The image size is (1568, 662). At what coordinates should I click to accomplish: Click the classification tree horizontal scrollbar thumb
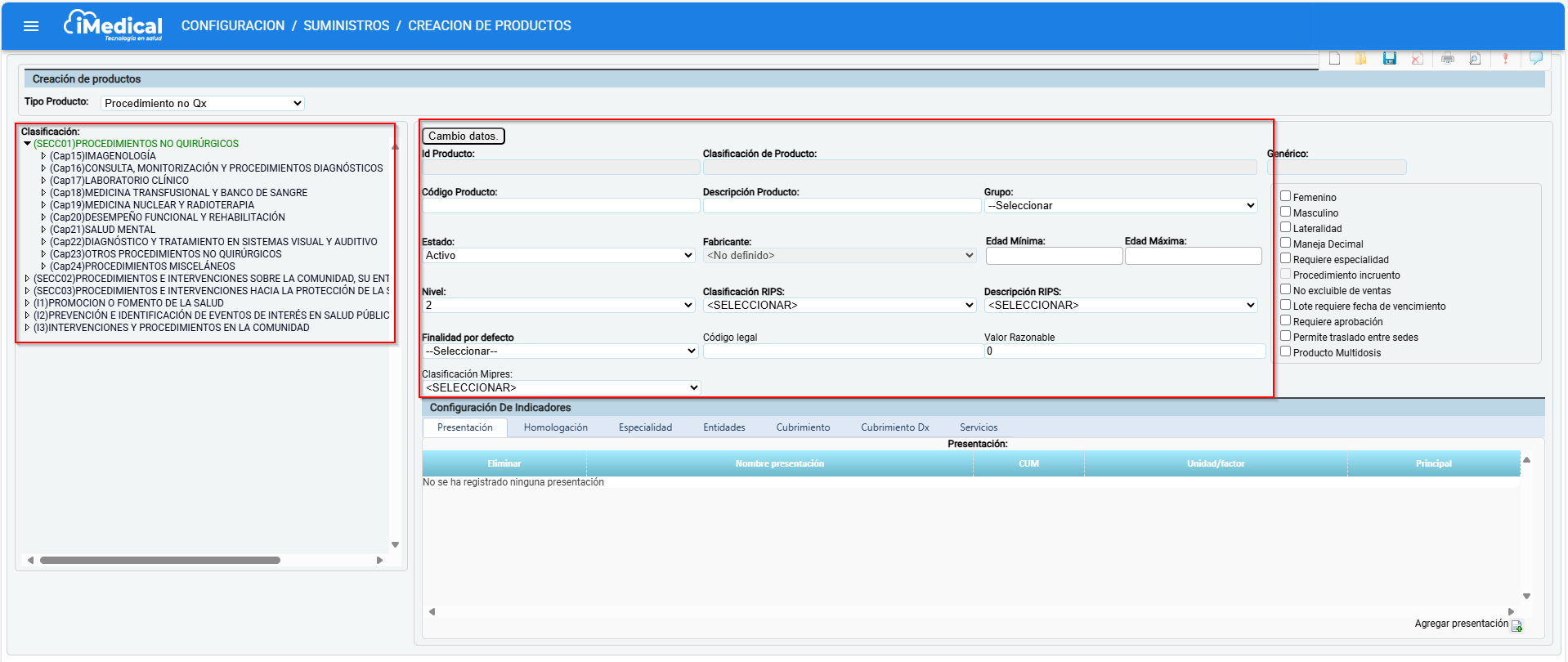tap(160, 561)
